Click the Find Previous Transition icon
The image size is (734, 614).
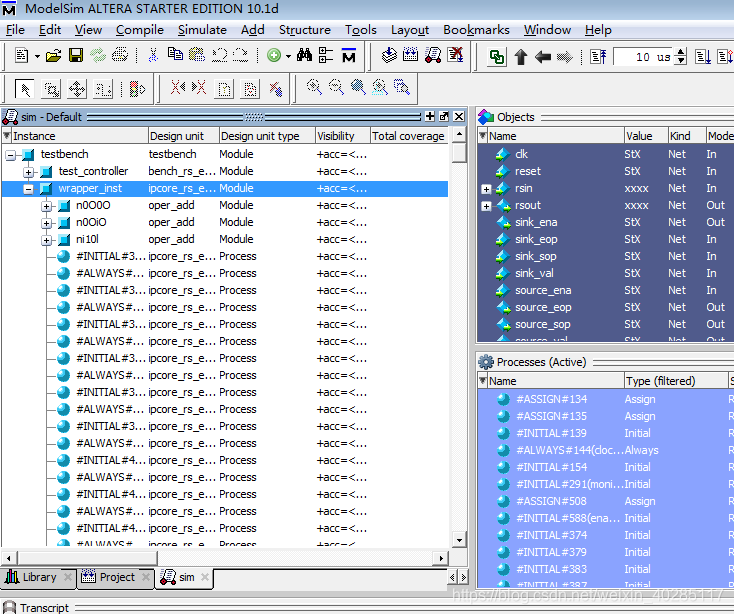[x=177, y=88]
